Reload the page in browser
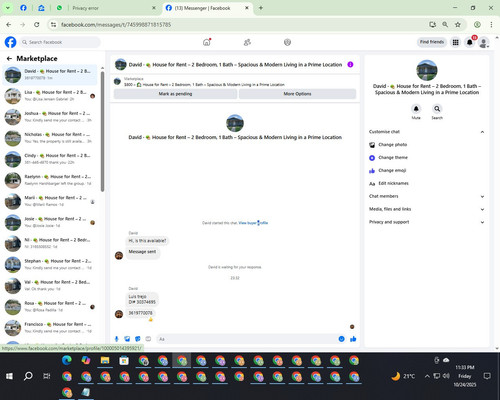500x400 pixels. (x=37, y=24)
